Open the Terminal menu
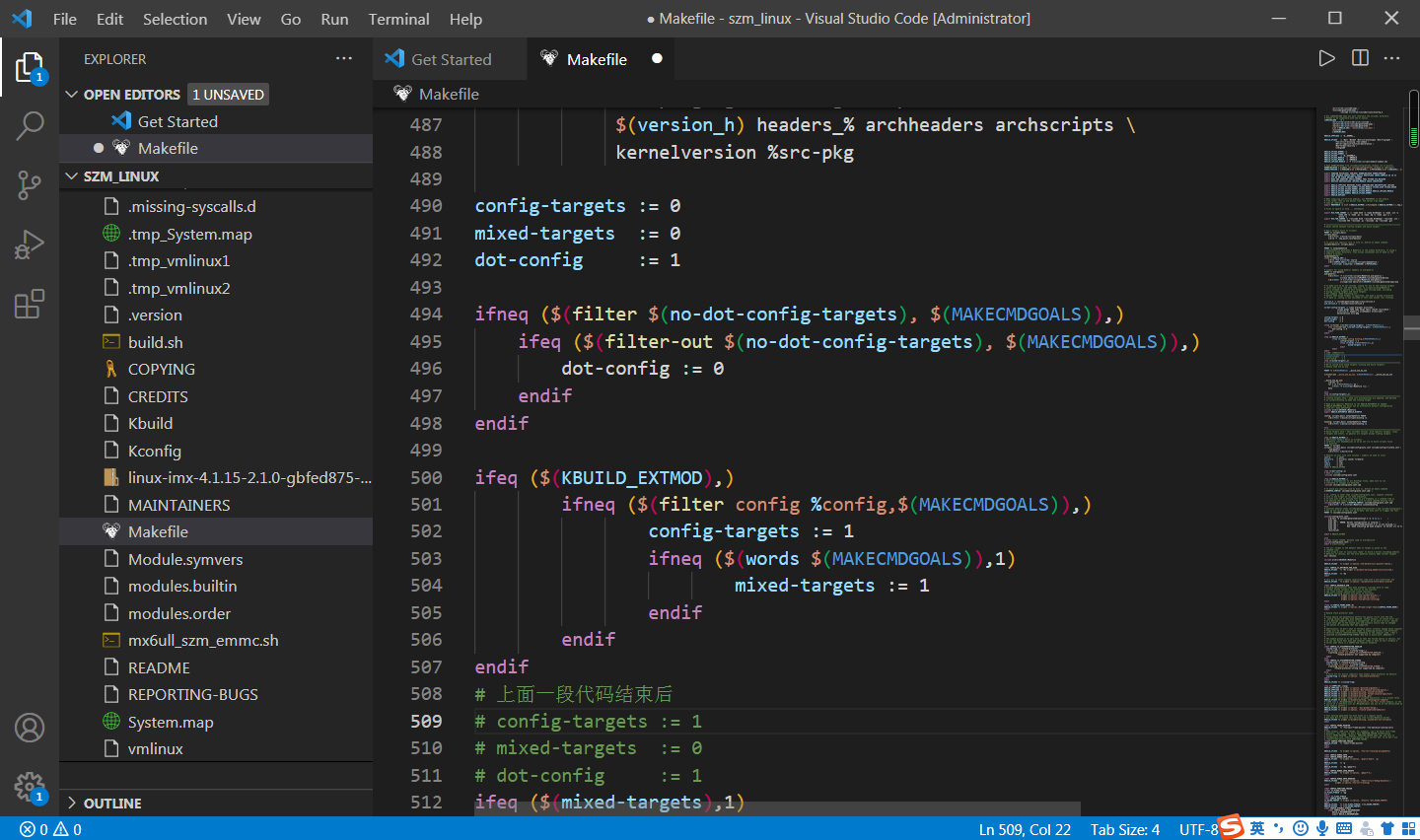Screen dimensions: 1420x840 (x=398, y=19)
